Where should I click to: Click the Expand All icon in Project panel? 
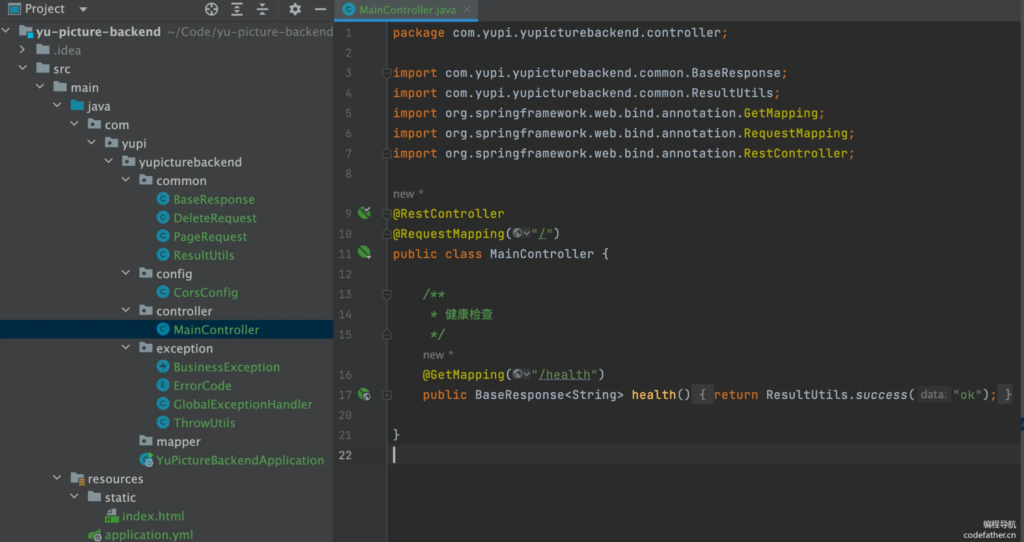coord(237,9)
